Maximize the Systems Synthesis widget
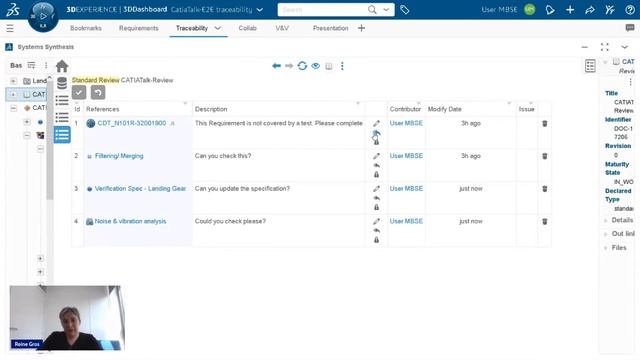 pyautogui.click(x=604, y=47)
